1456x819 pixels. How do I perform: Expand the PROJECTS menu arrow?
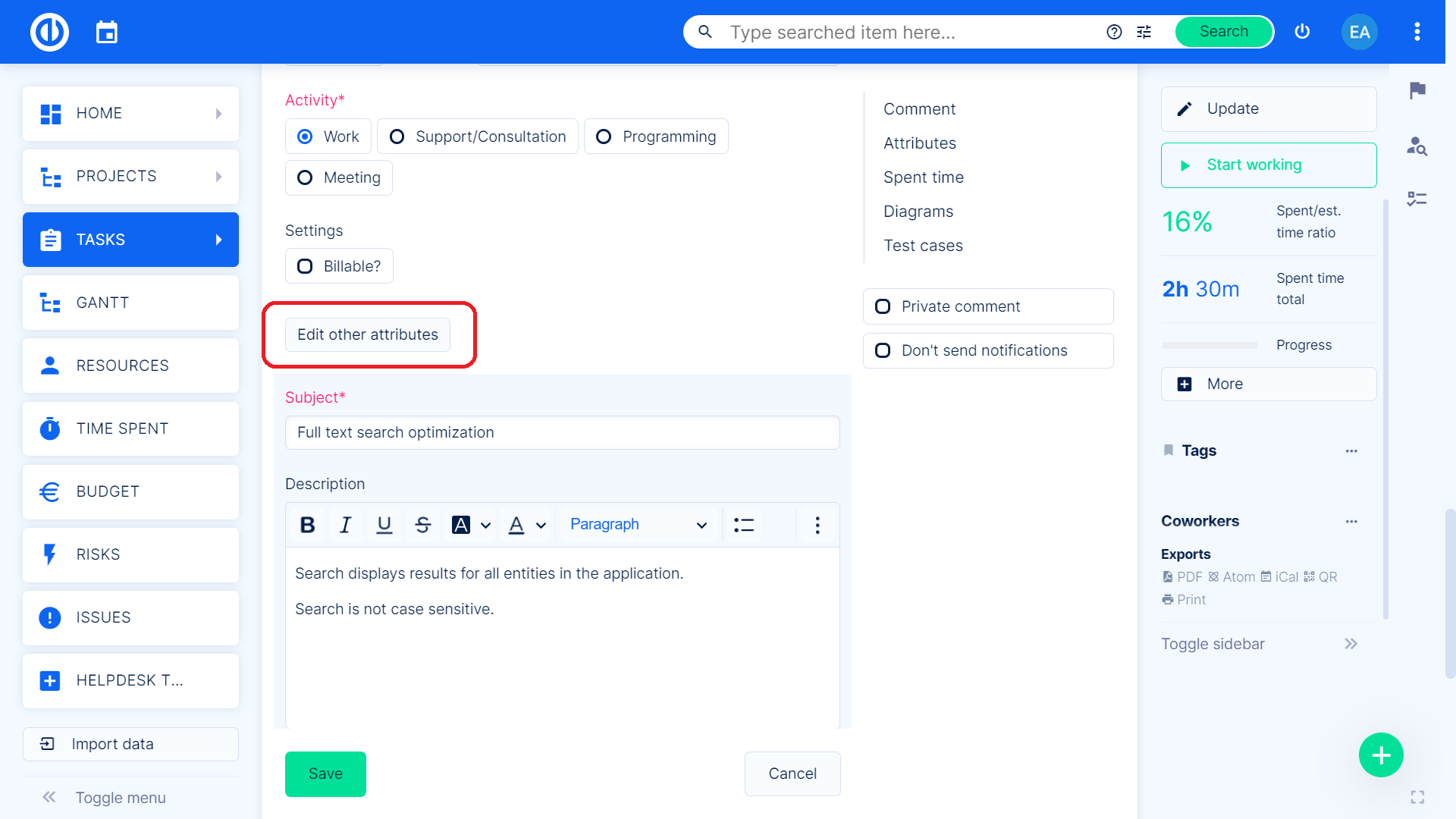(x=218, y=177)
